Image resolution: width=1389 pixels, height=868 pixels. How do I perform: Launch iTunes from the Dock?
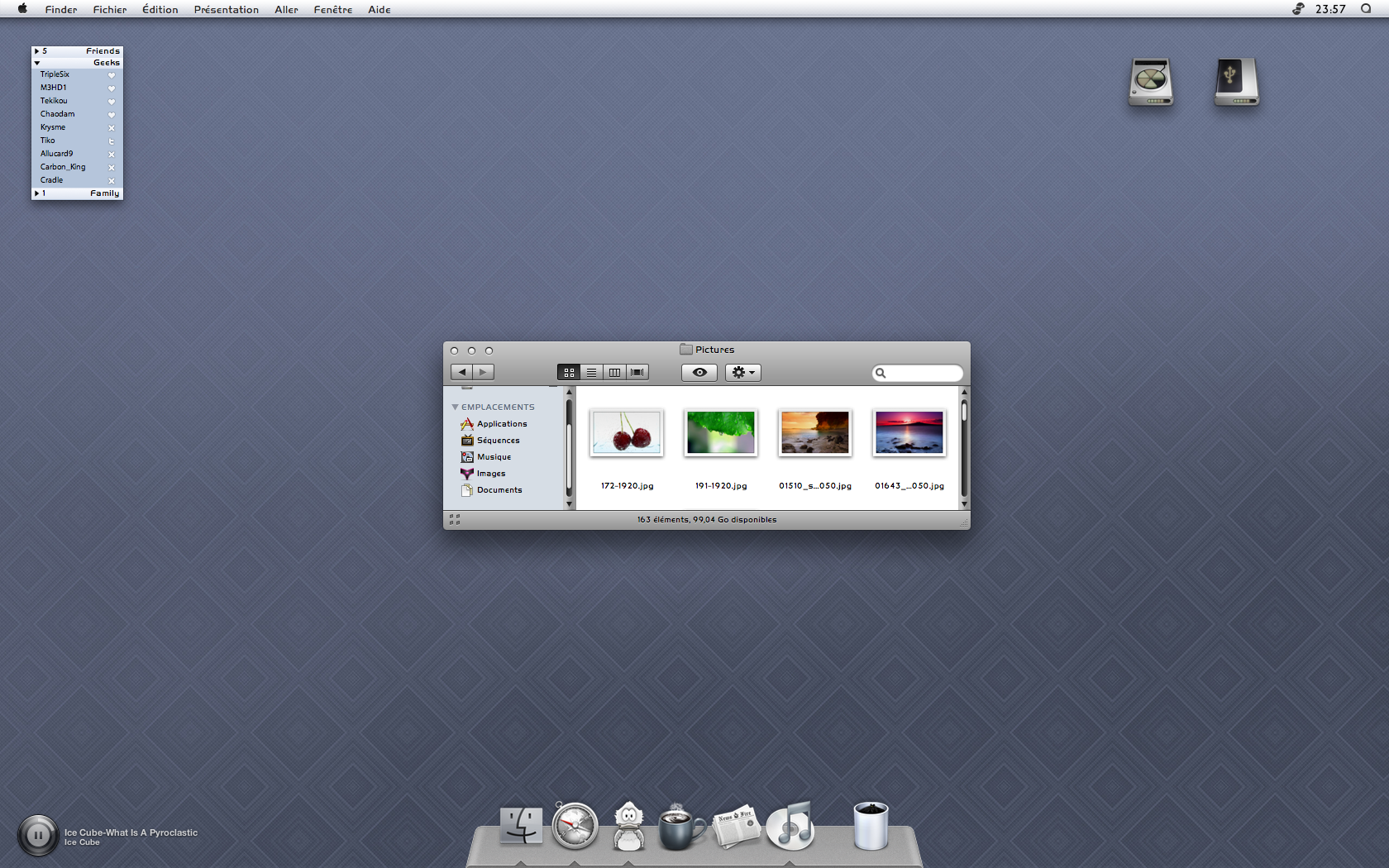coord(791,826)
